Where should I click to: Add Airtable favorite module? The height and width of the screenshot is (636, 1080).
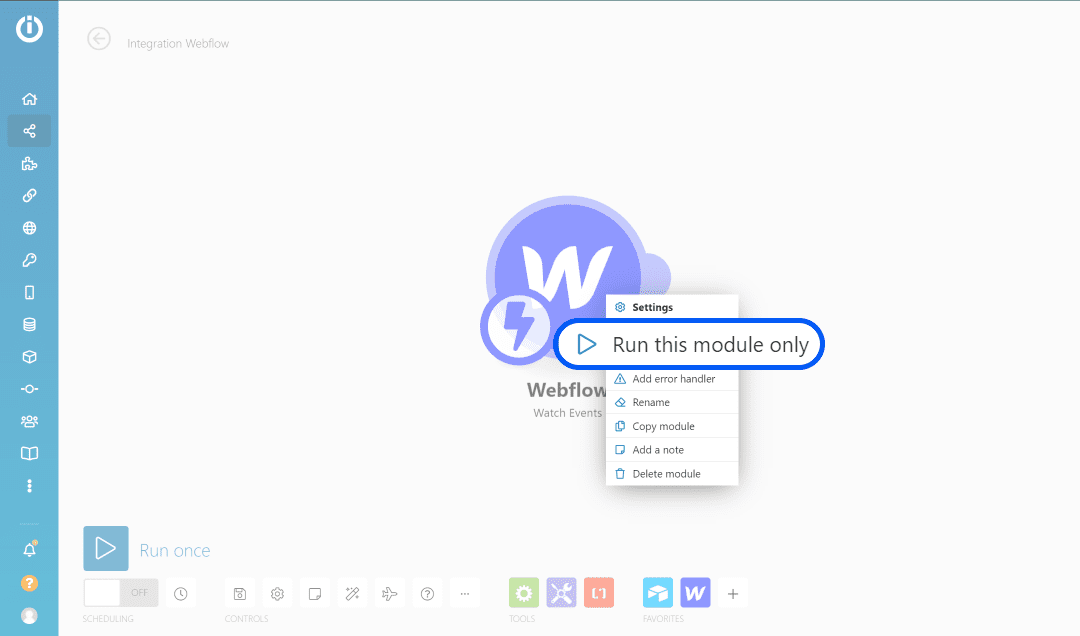click(x=658, y=593)
